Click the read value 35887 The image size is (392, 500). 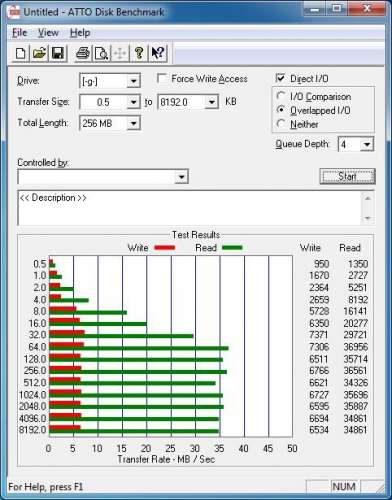(x=356, y=406)
